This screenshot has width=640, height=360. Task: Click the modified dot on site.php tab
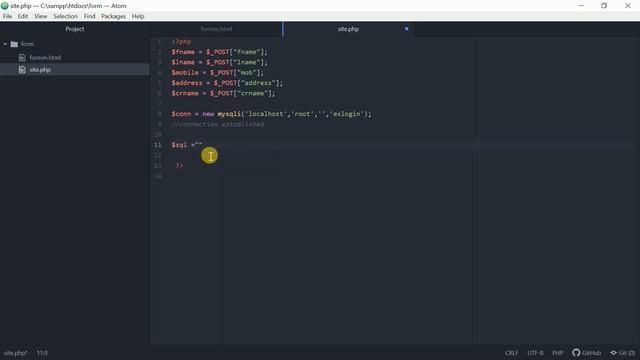click(407, 29)
